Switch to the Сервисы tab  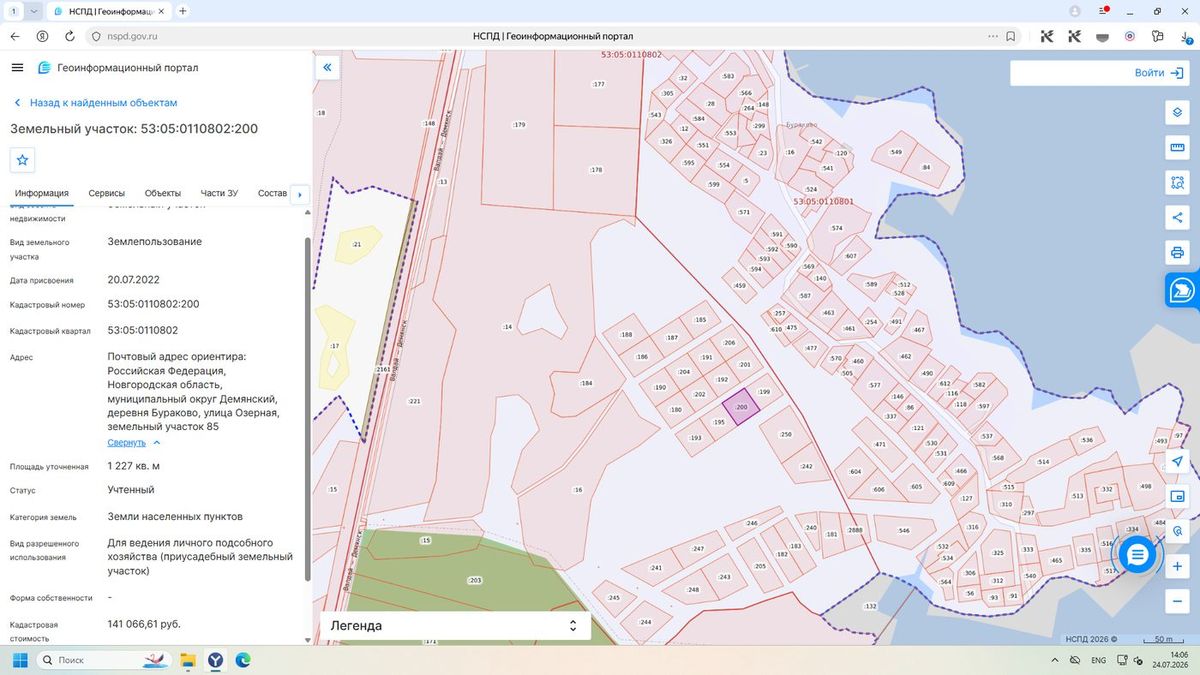click(107, 193)
